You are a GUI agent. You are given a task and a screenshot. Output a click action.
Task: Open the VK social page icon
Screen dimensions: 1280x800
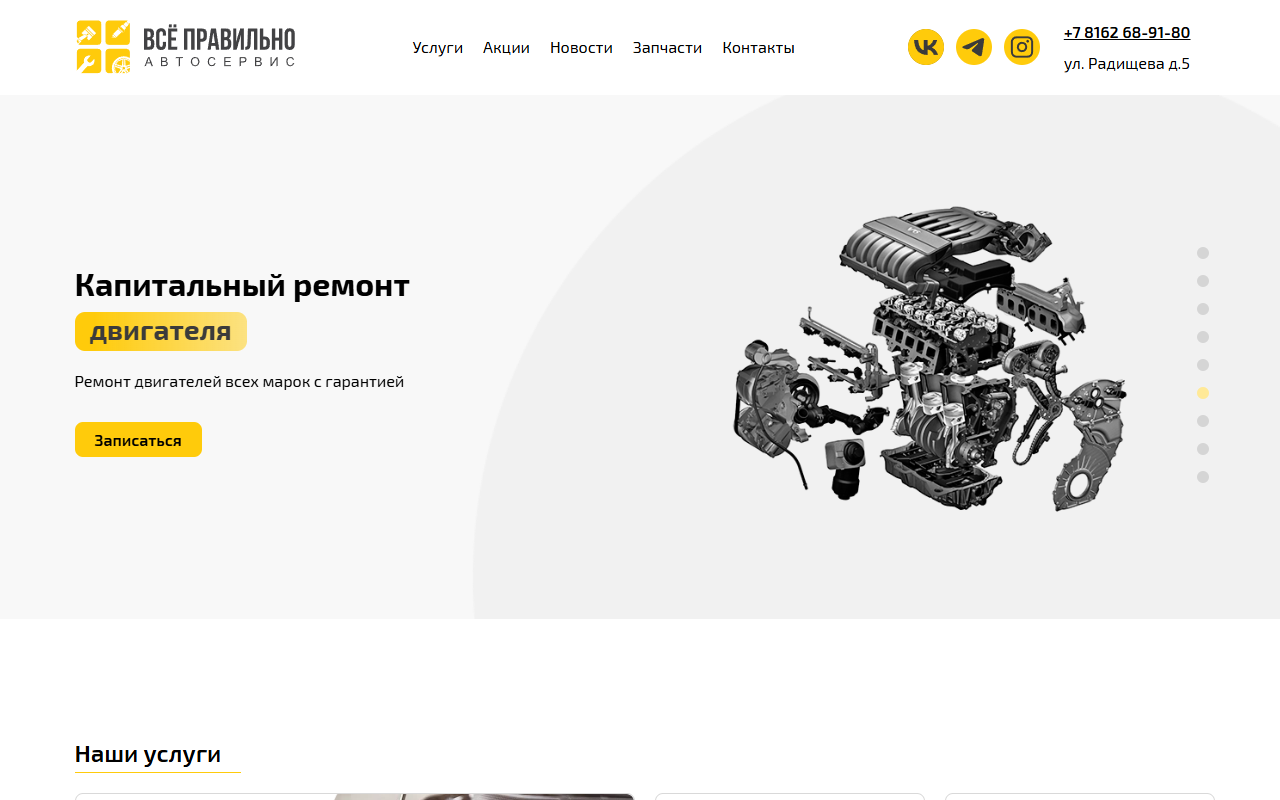(923, 46)
